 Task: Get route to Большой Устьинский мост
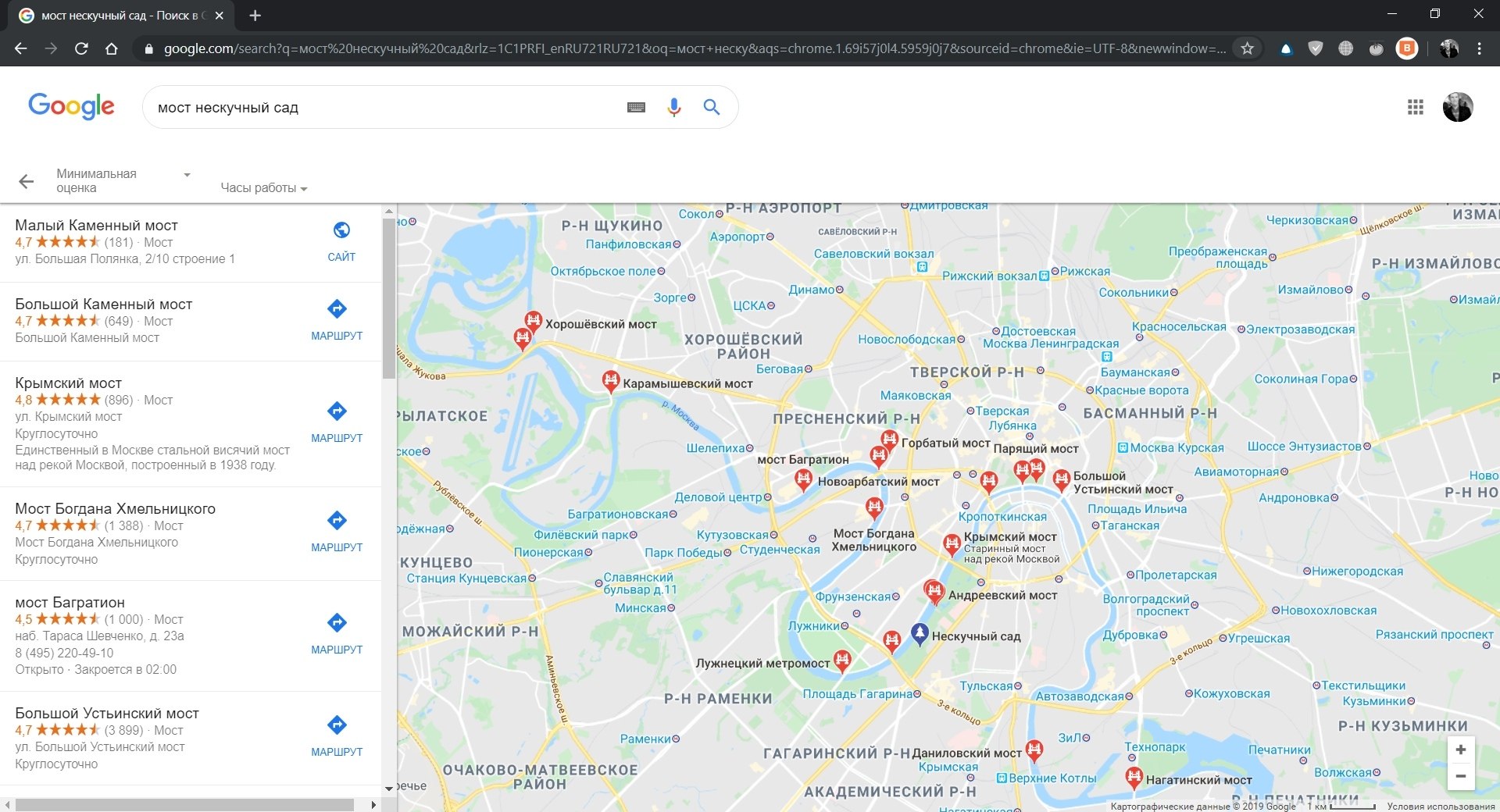pyautogui.click(x=337, y=736)
